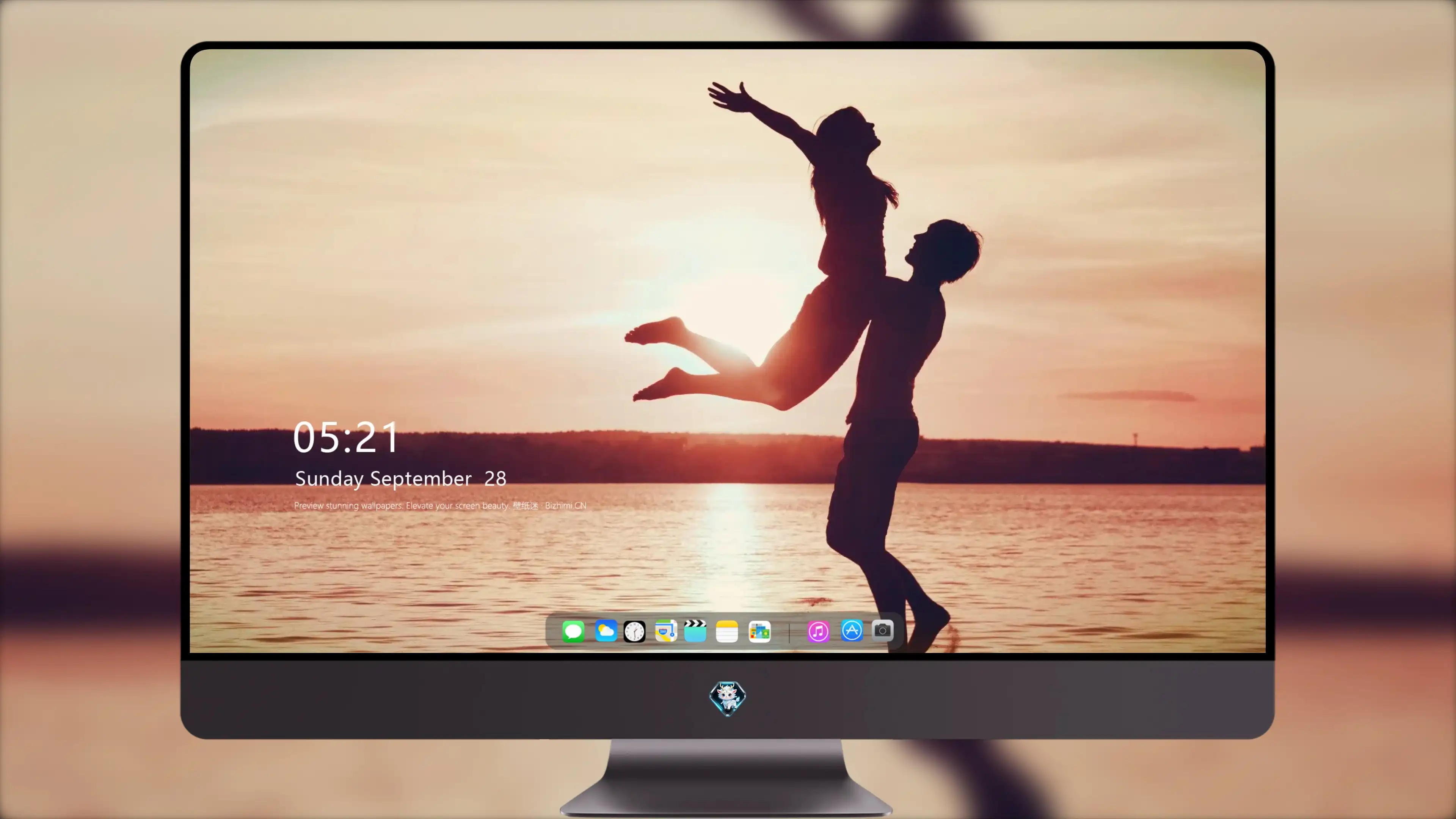The image size is (1456, 819).
Task: Launch iTunes Store music note icon
Action: click(x=818, y=631)
